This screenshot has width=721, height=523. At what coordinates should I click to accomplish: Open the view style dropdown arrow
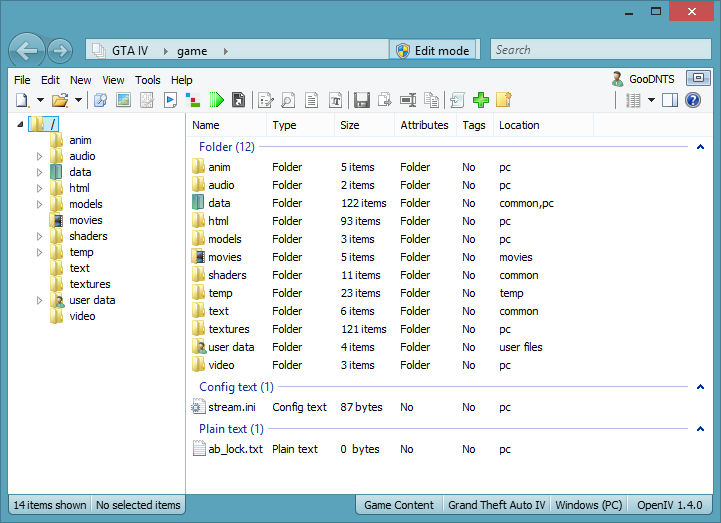pyautogui.click(x=651, y=100)
